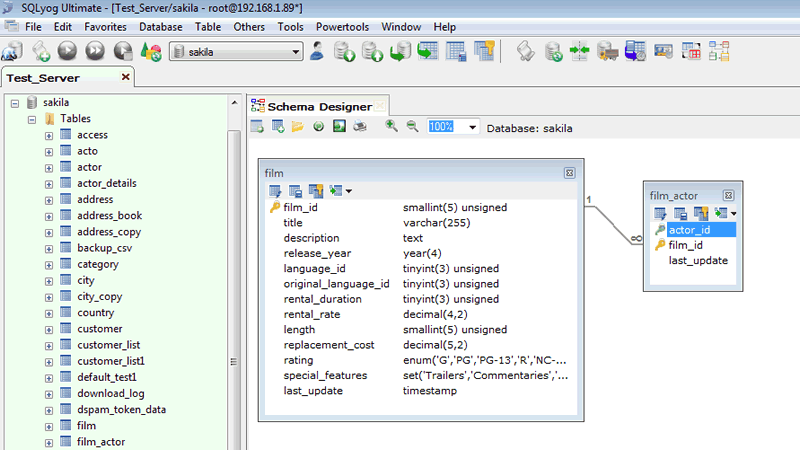This screenshot has height=450, width=800.
Task: Click the printer icon in Schema Designer
Action: click(x=360, y=126)
